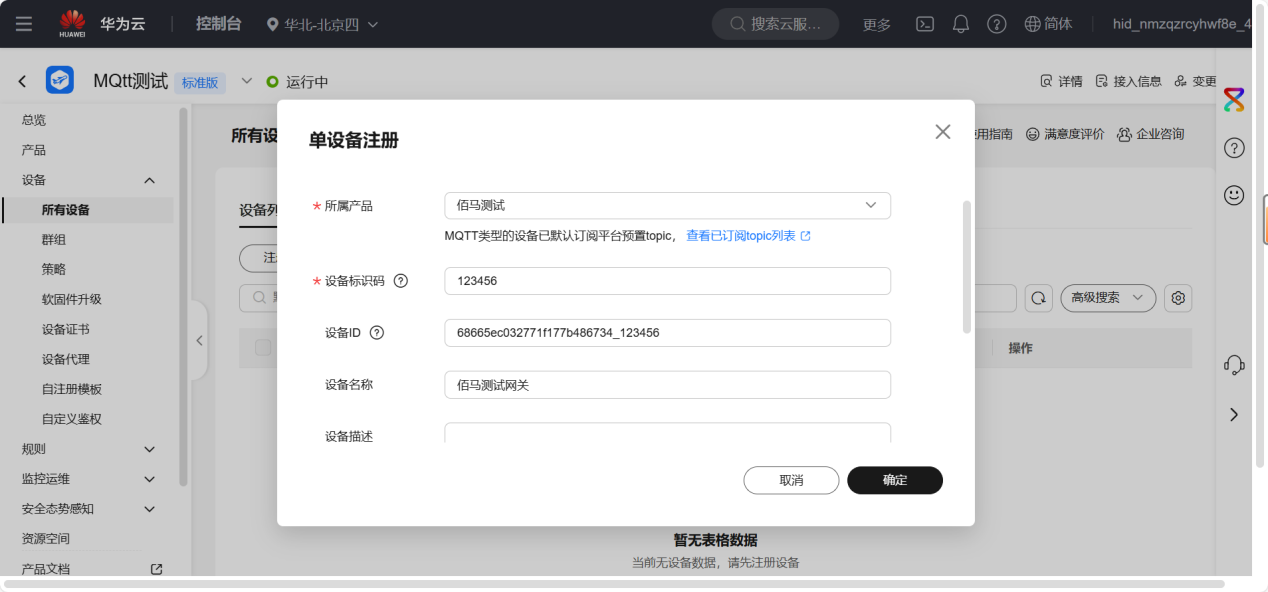Click the smiley feedback icon on right side
Viewport: 1268px width, 592px height.
coord(1233,195)
